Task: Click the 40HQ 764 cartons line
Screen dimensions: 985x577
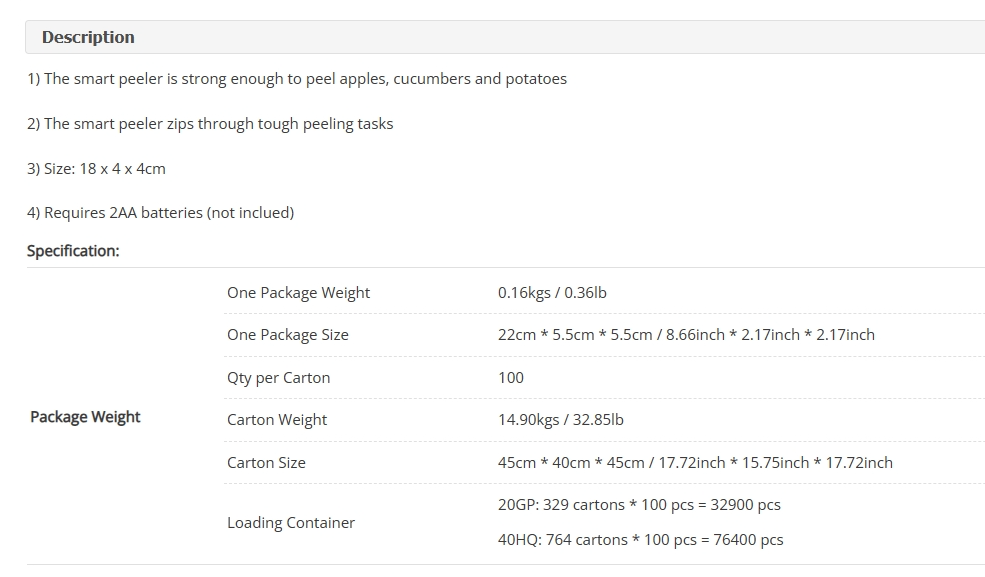Action: [641, 540]
